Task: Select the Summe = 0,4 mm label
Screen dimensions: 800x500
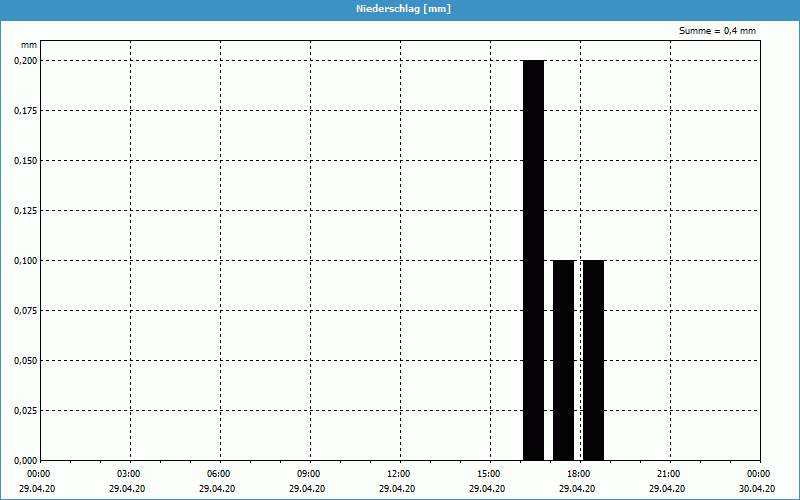Action: tap(717, 31)
